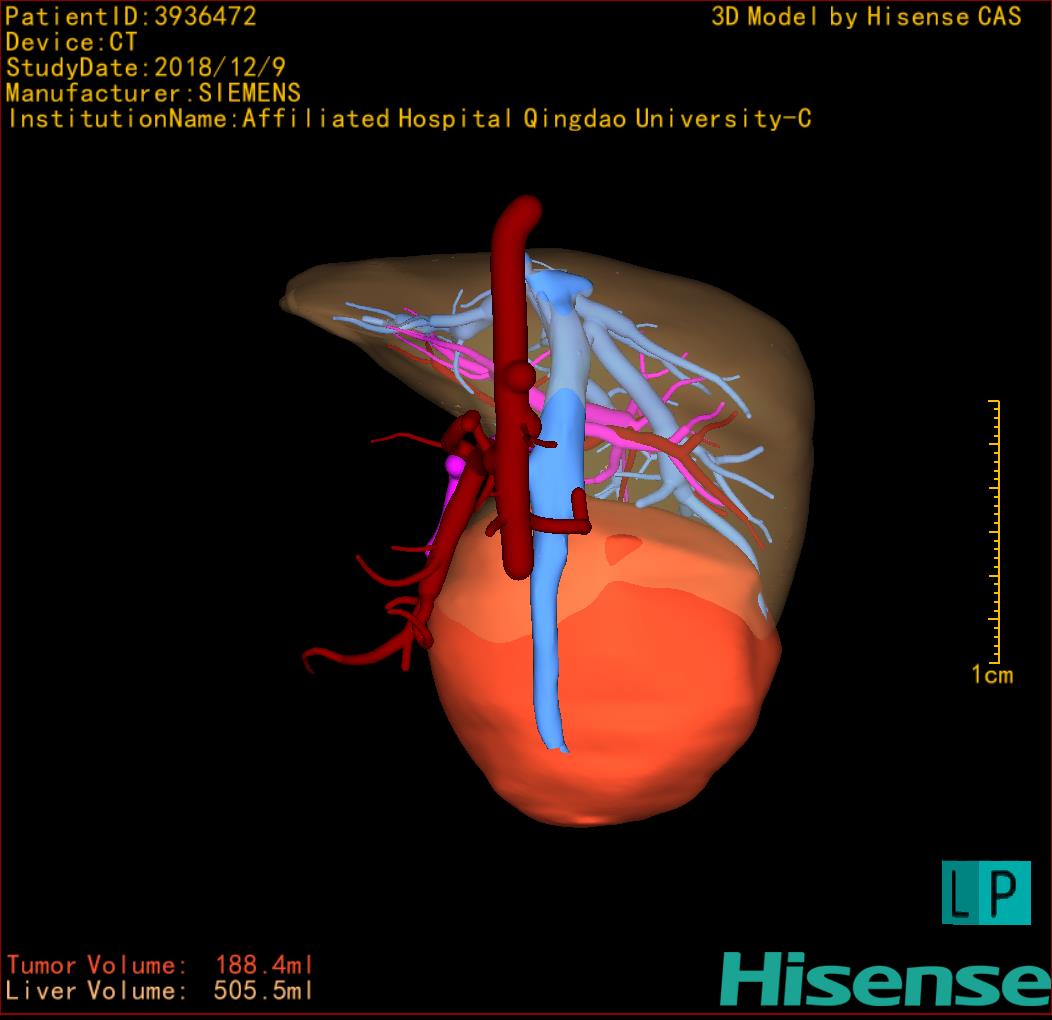Screen dimensions: 1052x1020
Task: Click the Tumor Volume: 188.4ml readout
Action: (160, 965)
